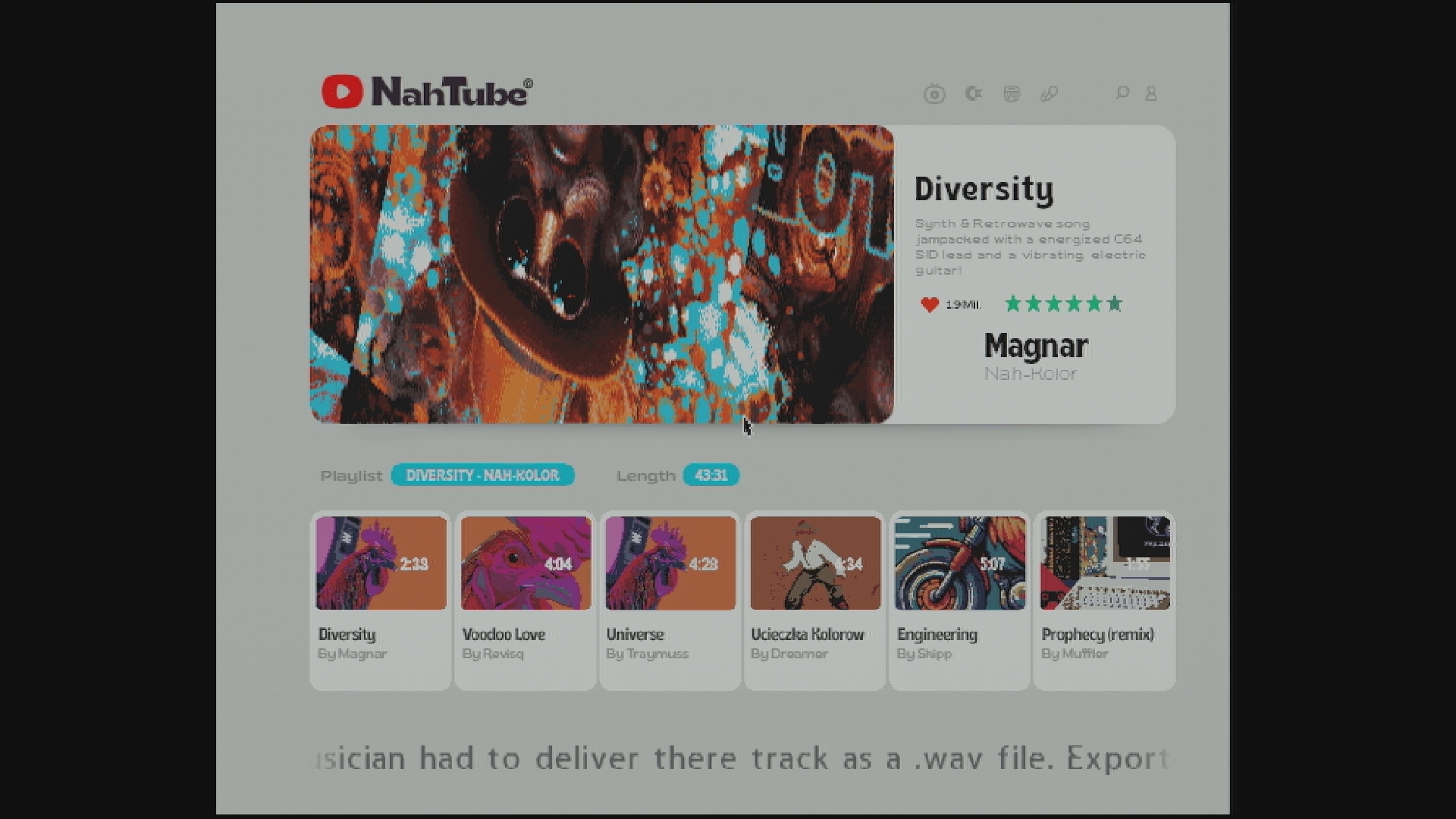Open the Voodoo Love 4:04 thumbnail
Screen dimensions: 1456x819
coord(526,563)
